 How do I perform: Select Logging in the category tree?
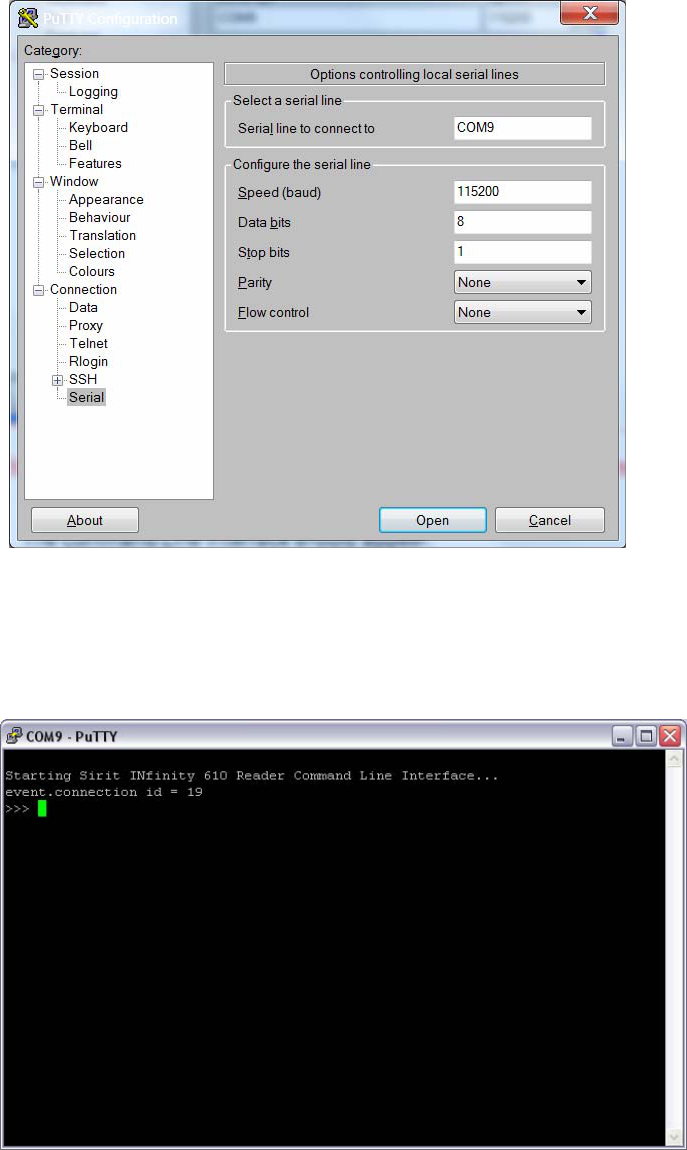[x=93, y=92]
